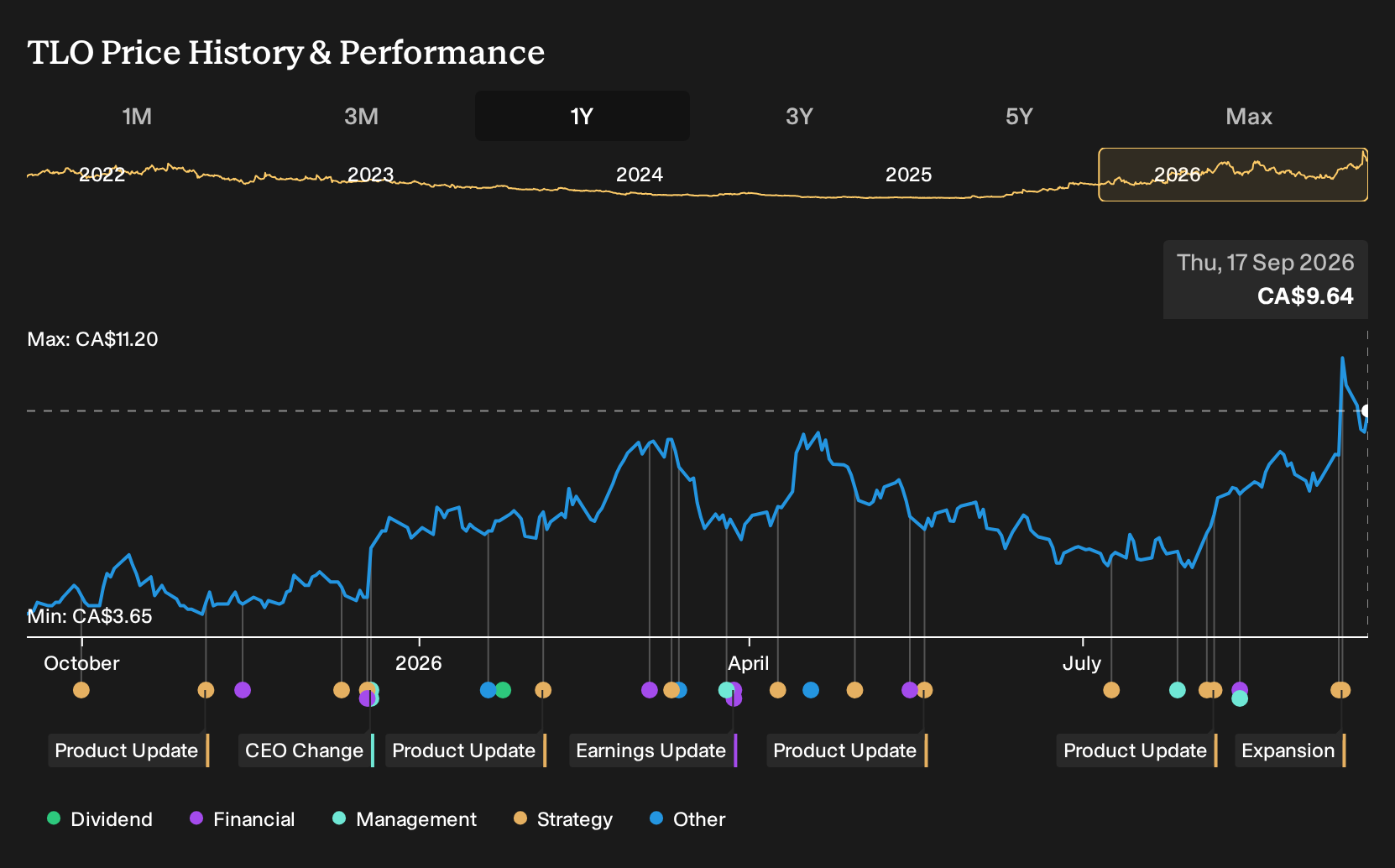Open the CEO Change event label
This screenshot has width=1395, height=868.
(306, 750)
